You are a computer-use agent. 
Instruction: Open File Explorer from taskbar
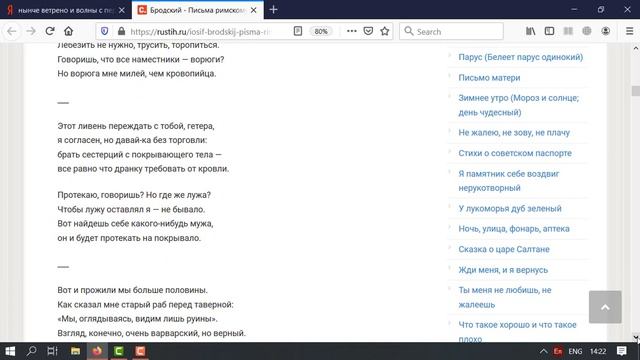pyautogui.click(x=76, y=351)
